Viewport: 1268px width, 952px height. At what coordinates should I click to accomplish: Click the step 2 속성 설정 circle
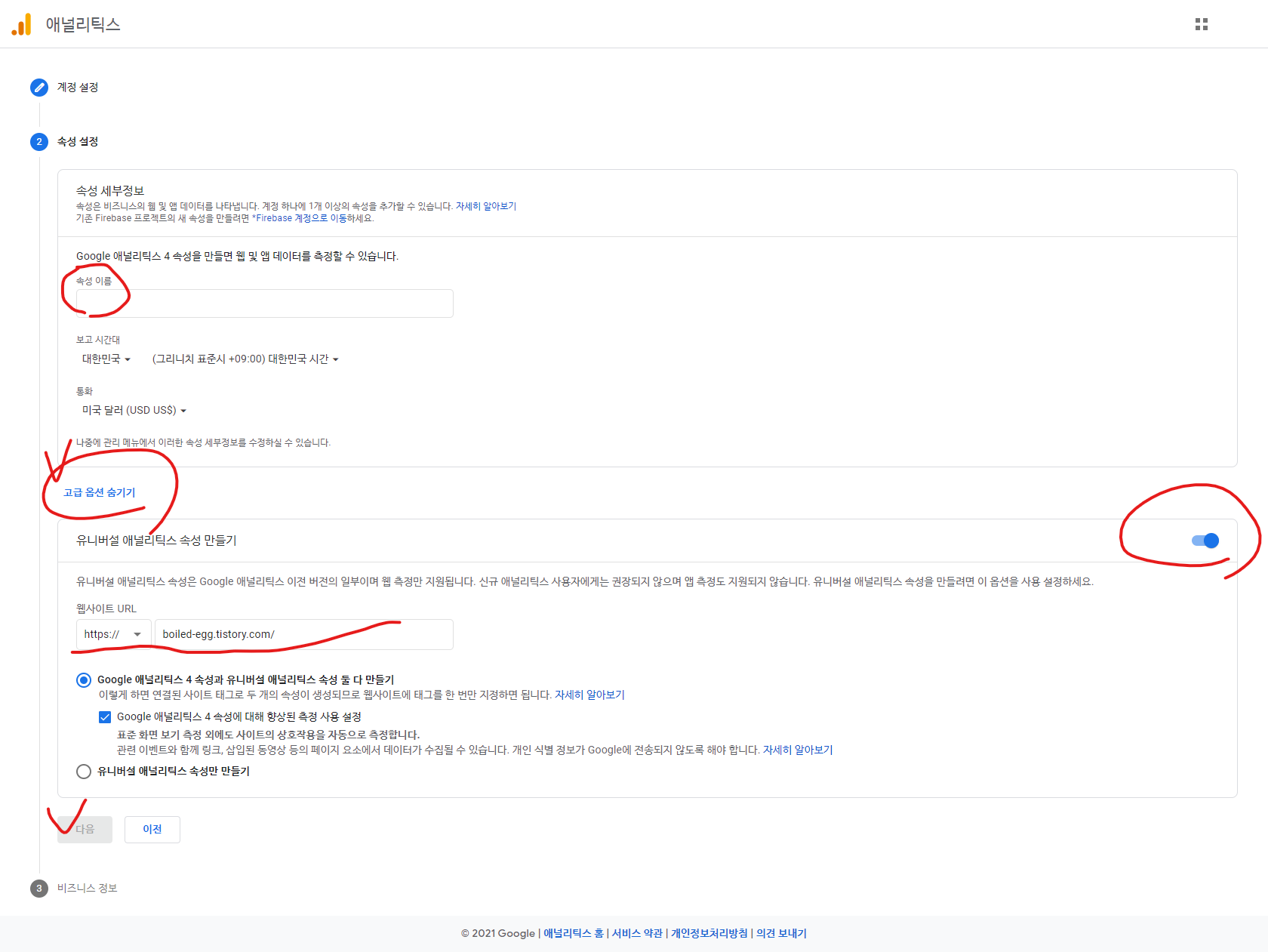click(39, 142)
